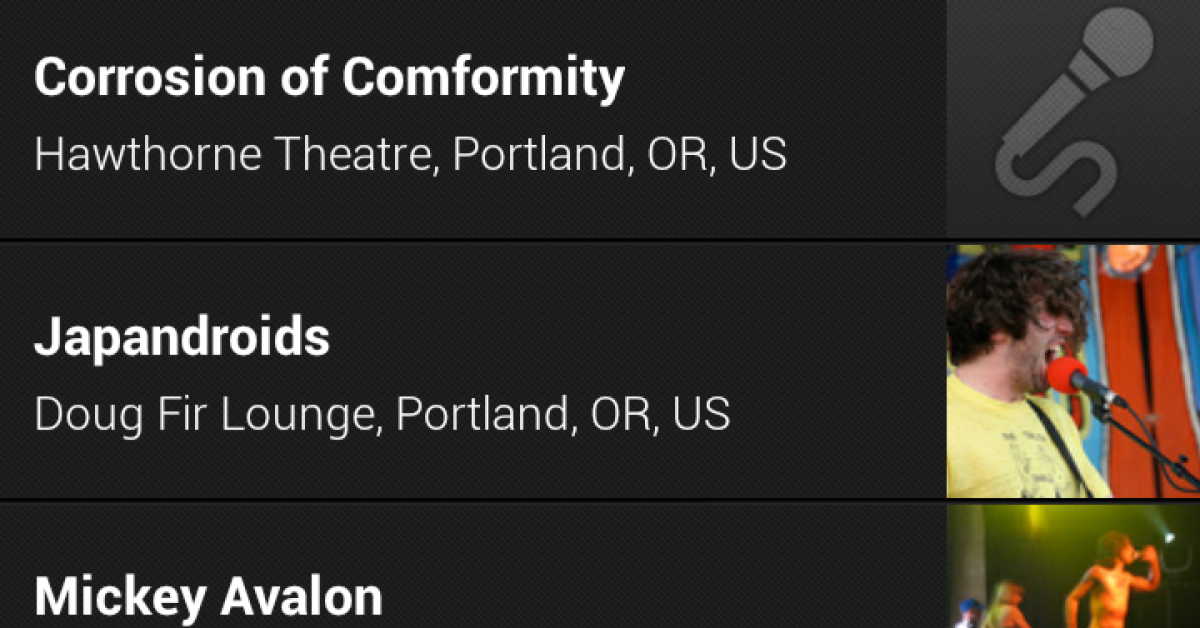
Task: Select the Japandroids event title
Action: coord(182,338)
